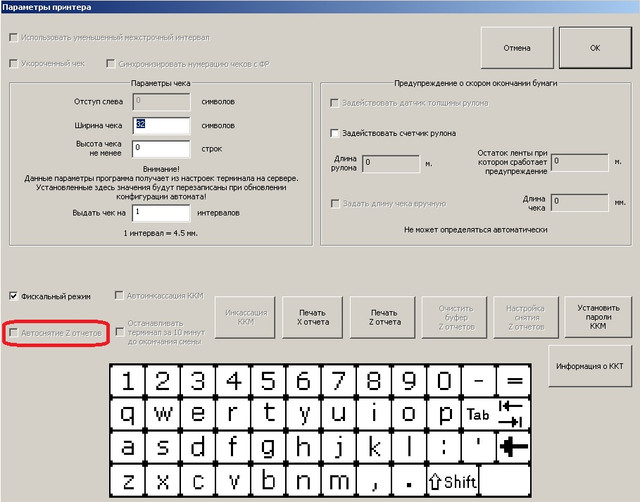Image resolution: width=640 pixels, height=502 pixels.
Task: Tap the k key on keyboard
Action: tap(373, 447)
